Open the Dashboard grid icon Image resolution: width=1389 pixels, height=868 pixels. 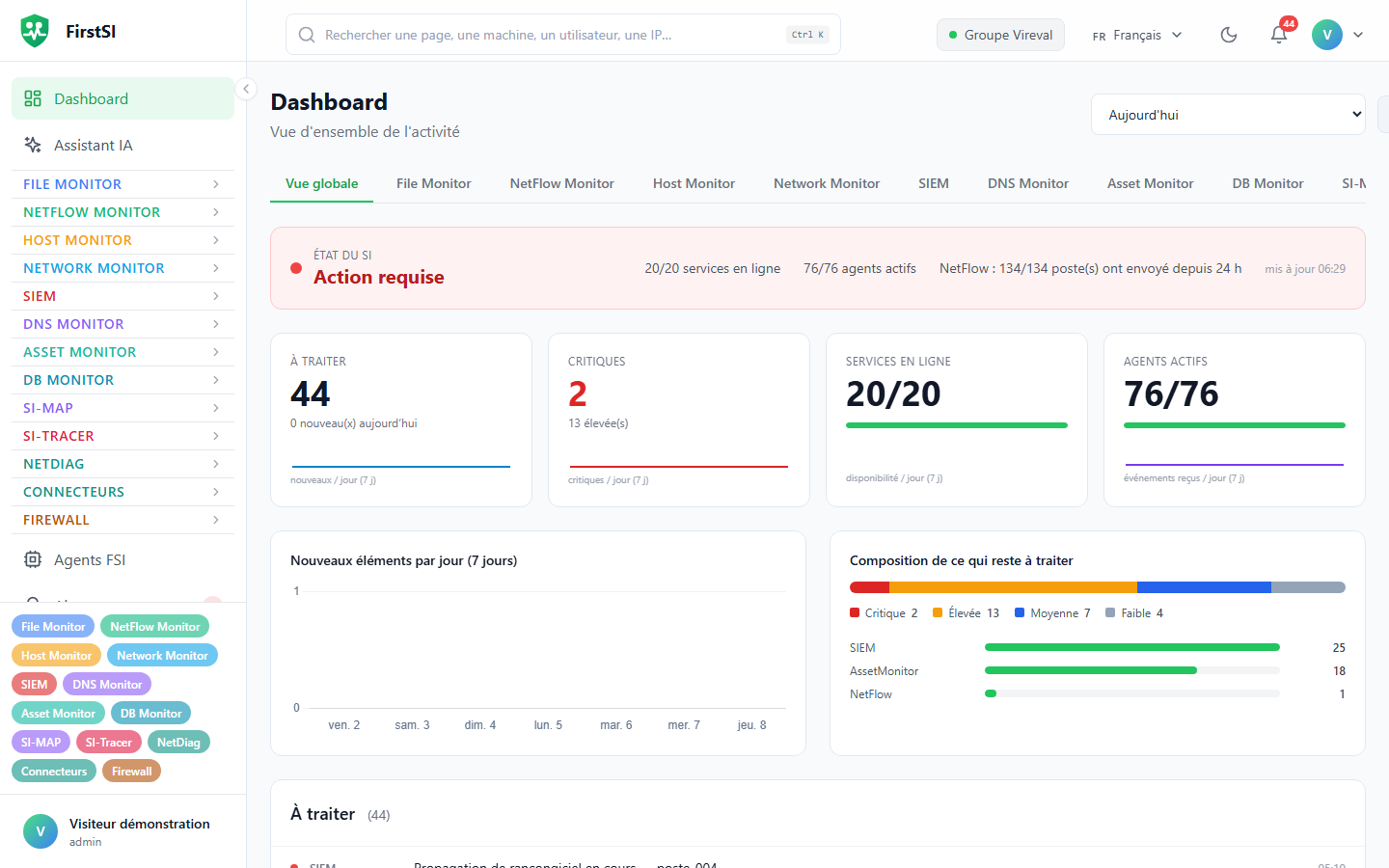[33, 98]
